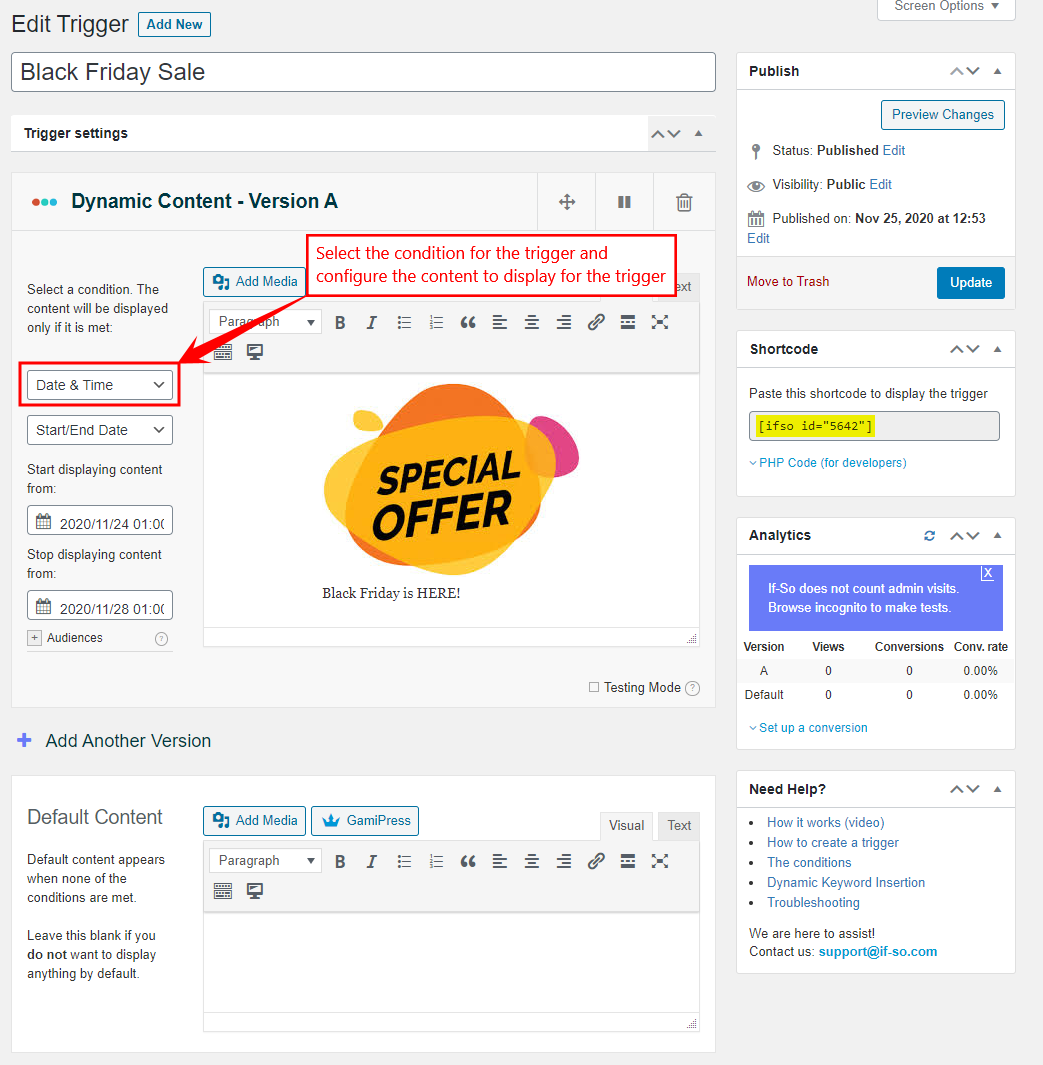Screen dimensions: 1043x1065
Task: Open fullscreen mode in Default Content editor
Action: [660, 861]
